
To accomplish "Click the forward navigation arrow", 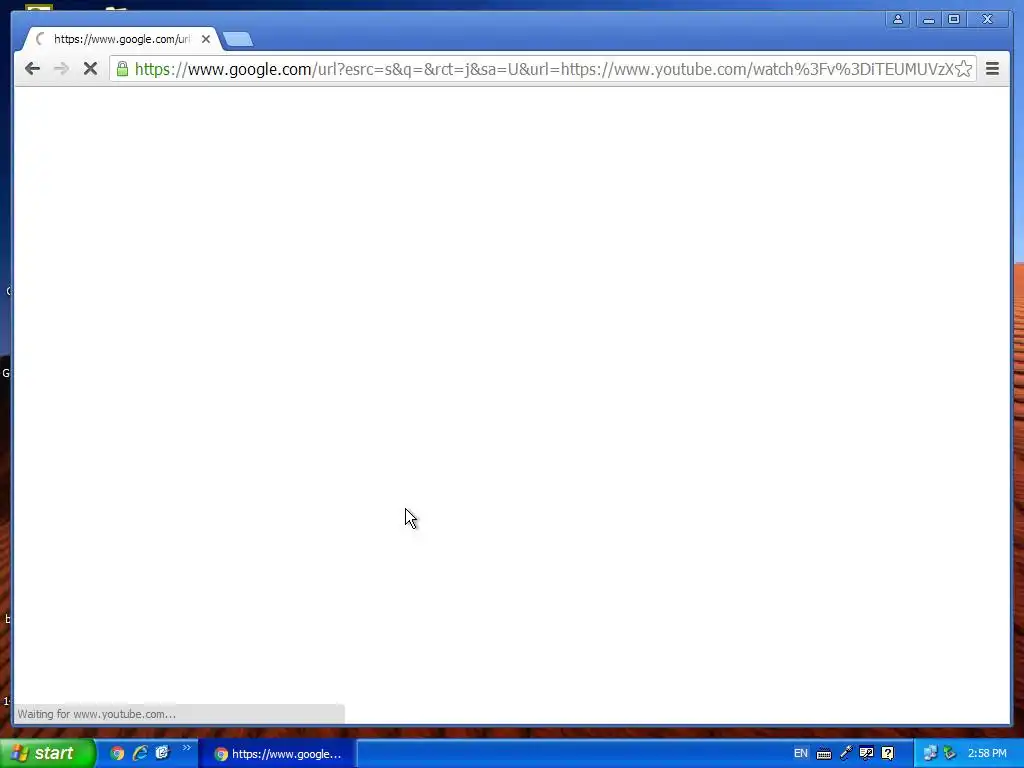I will pyautogui.click(x=61, y=69).
